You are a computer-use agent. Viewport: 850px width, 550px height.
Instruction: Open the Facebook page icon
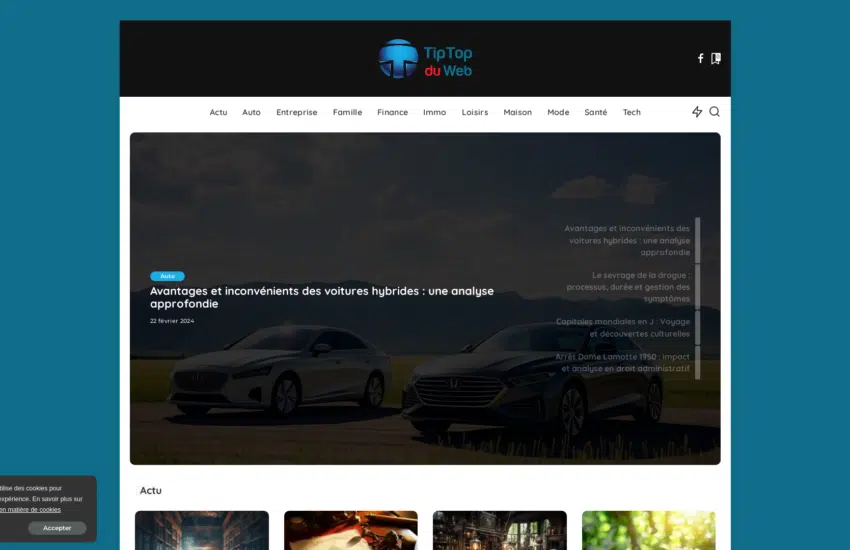click(700, 59)
